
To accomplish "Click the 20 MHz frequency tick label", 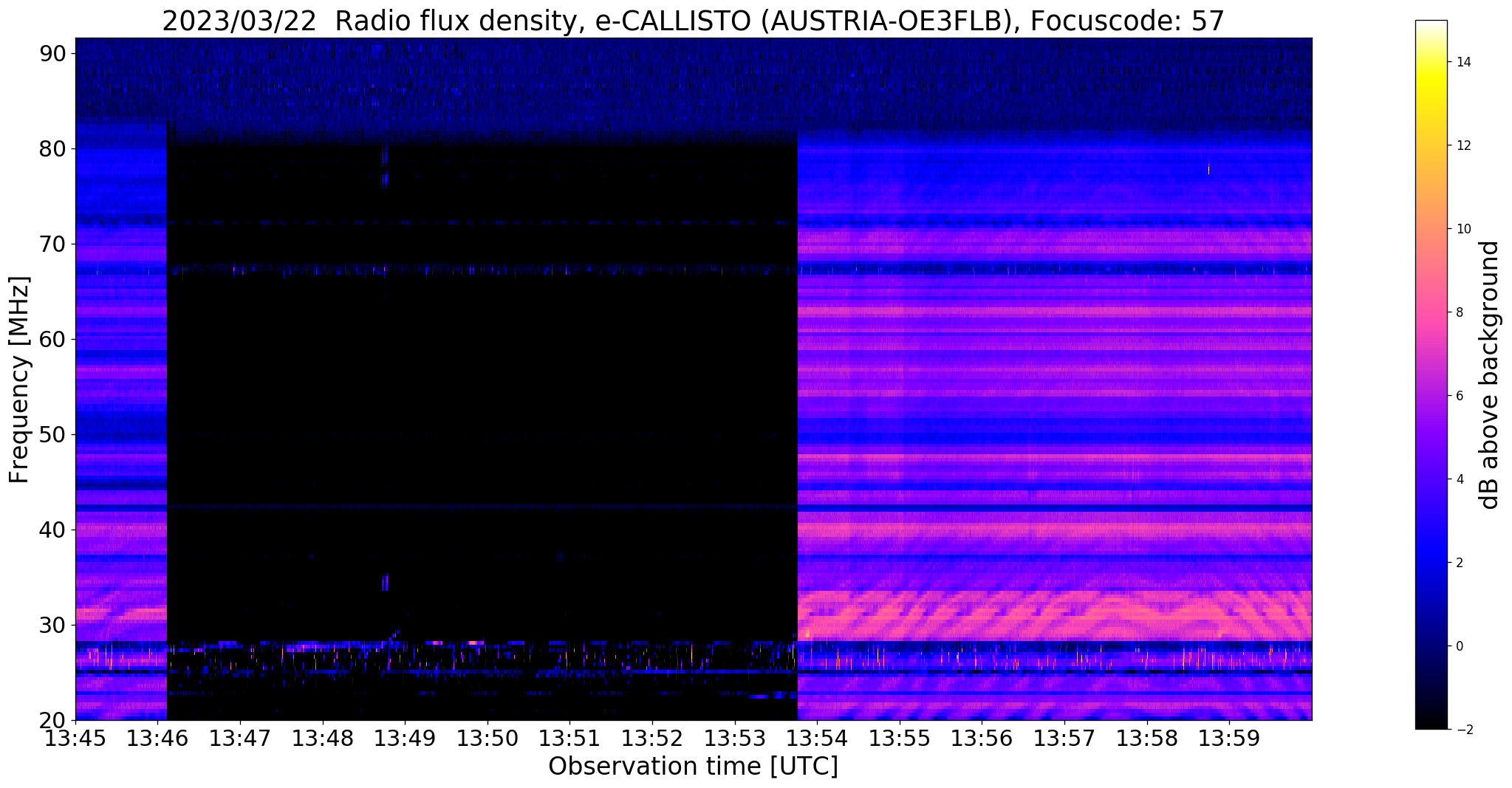I will tap(53, 720).
